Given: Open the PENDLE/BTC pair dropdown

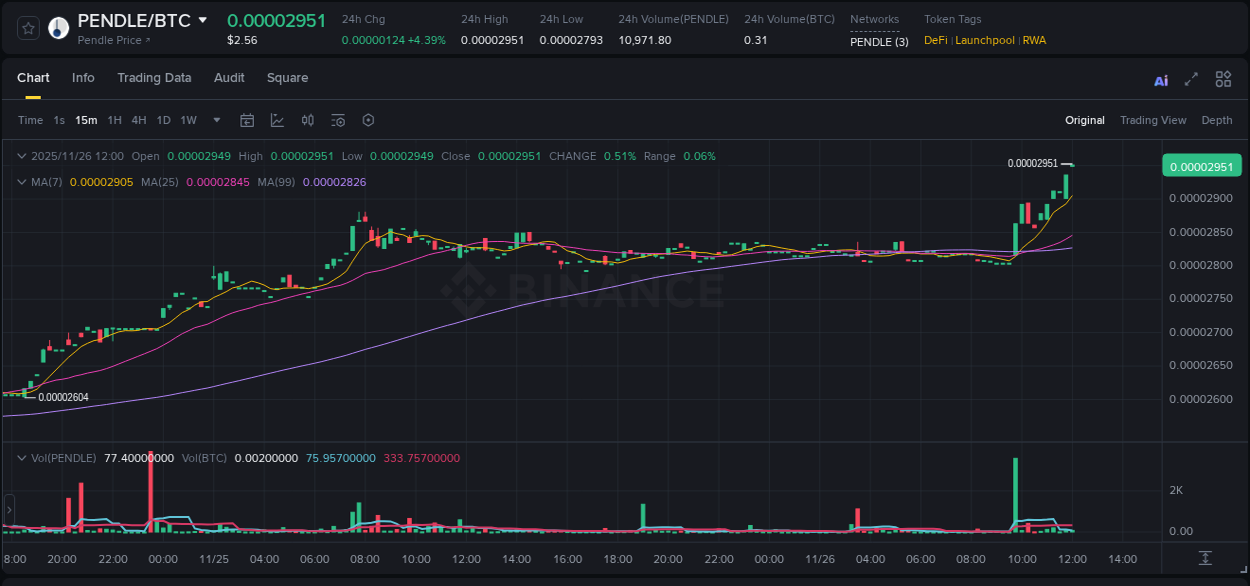Looking at the screenshot, I should [x=205, y=19].
